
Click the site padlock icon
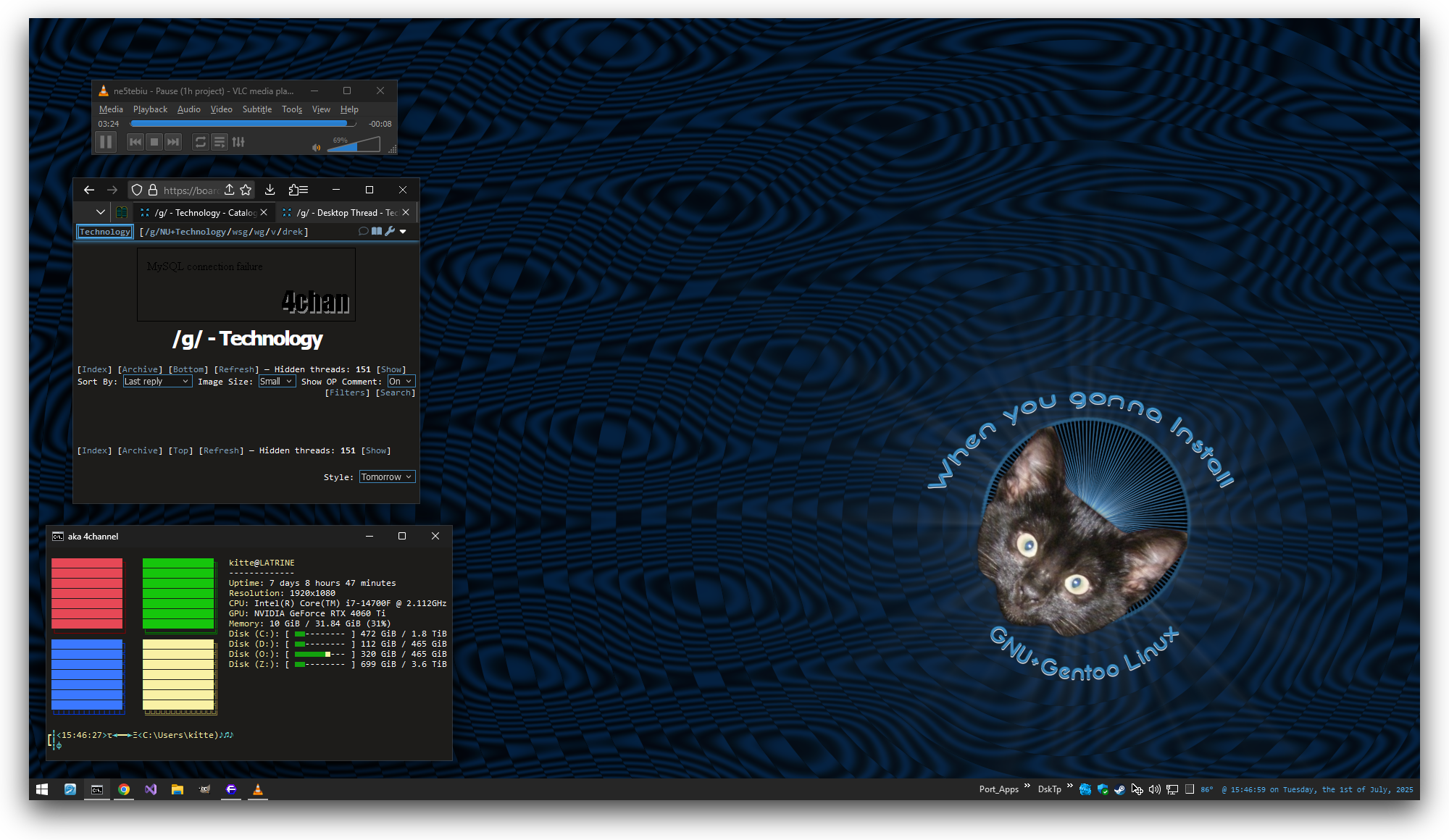pyautogui.click(x=153, y=190)
